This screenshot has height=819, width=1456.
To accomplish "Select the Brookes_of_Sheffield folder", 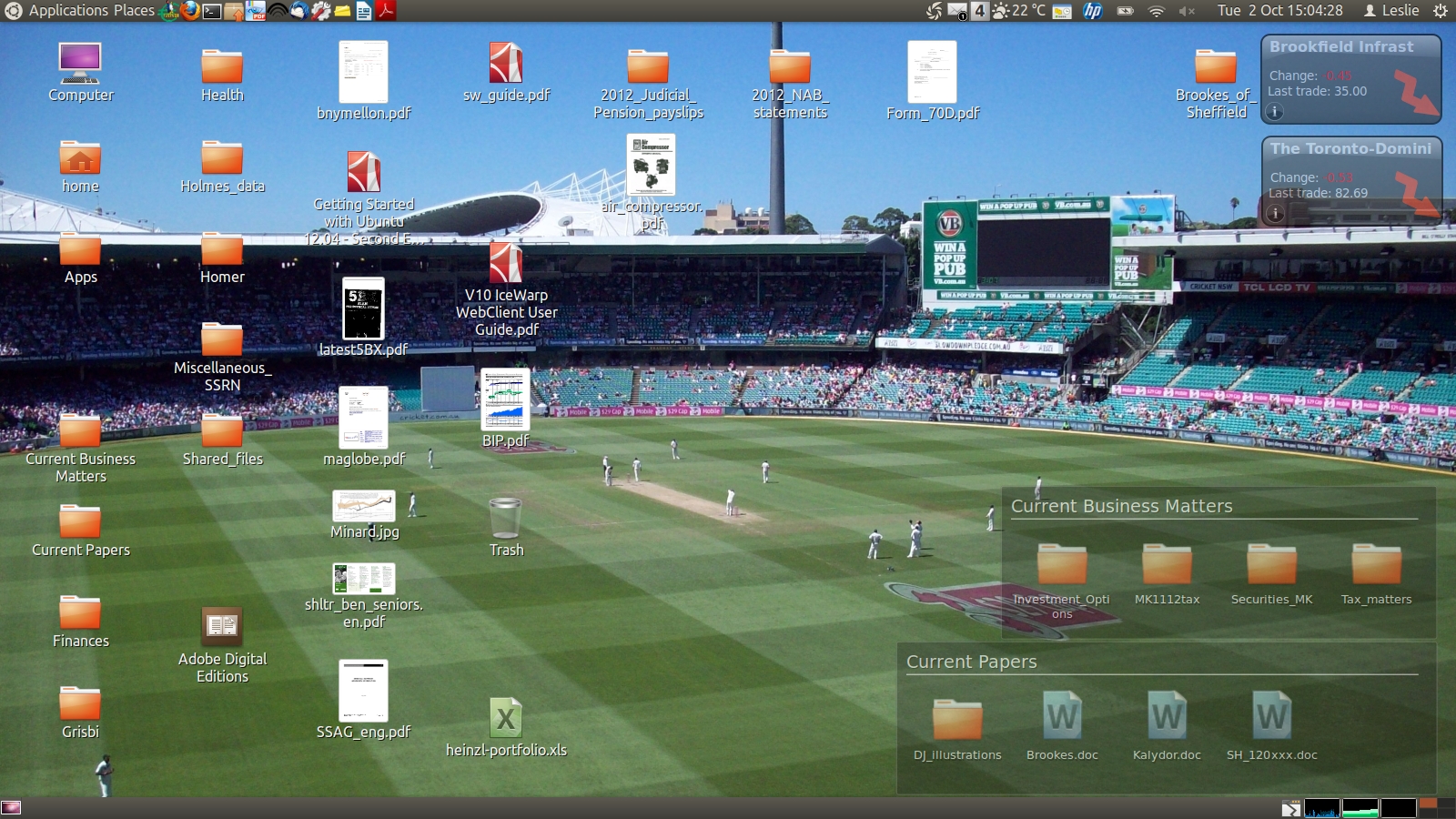I will 1216,85.
